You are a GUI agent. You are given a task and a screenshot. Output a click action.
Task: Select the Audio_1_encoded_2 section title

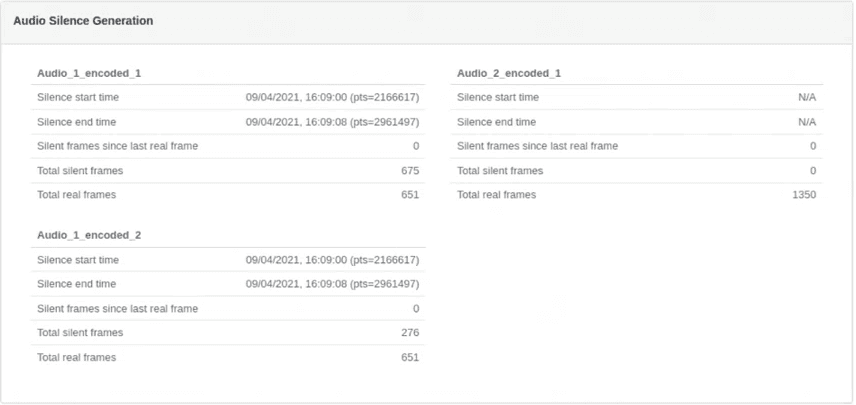pyautogui.click(x=89, y=235)
